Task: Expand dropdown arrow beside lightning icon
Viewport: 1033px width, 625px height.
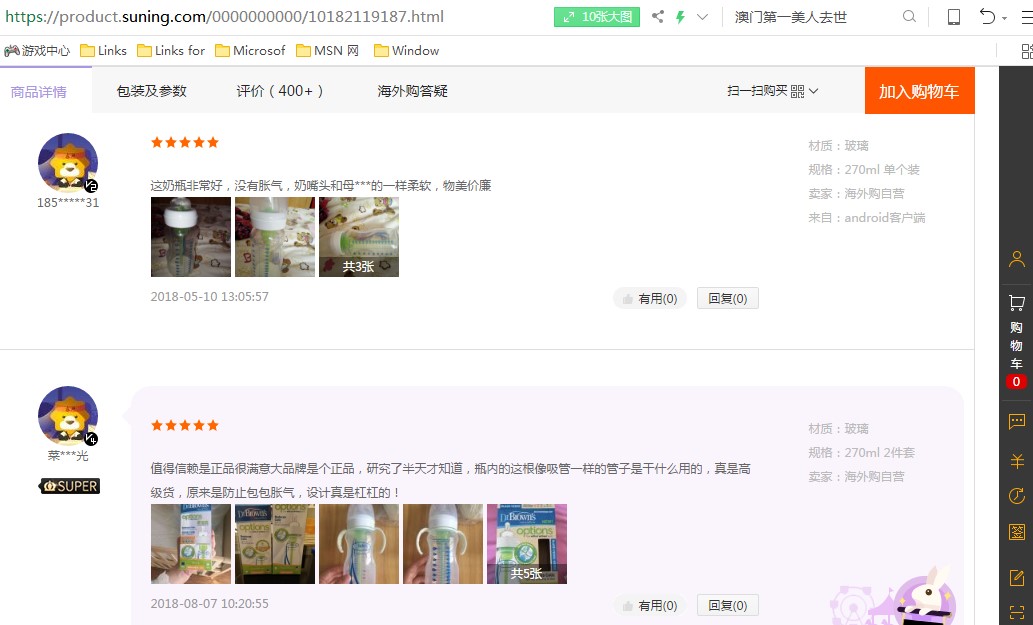Action: (702, 17)
